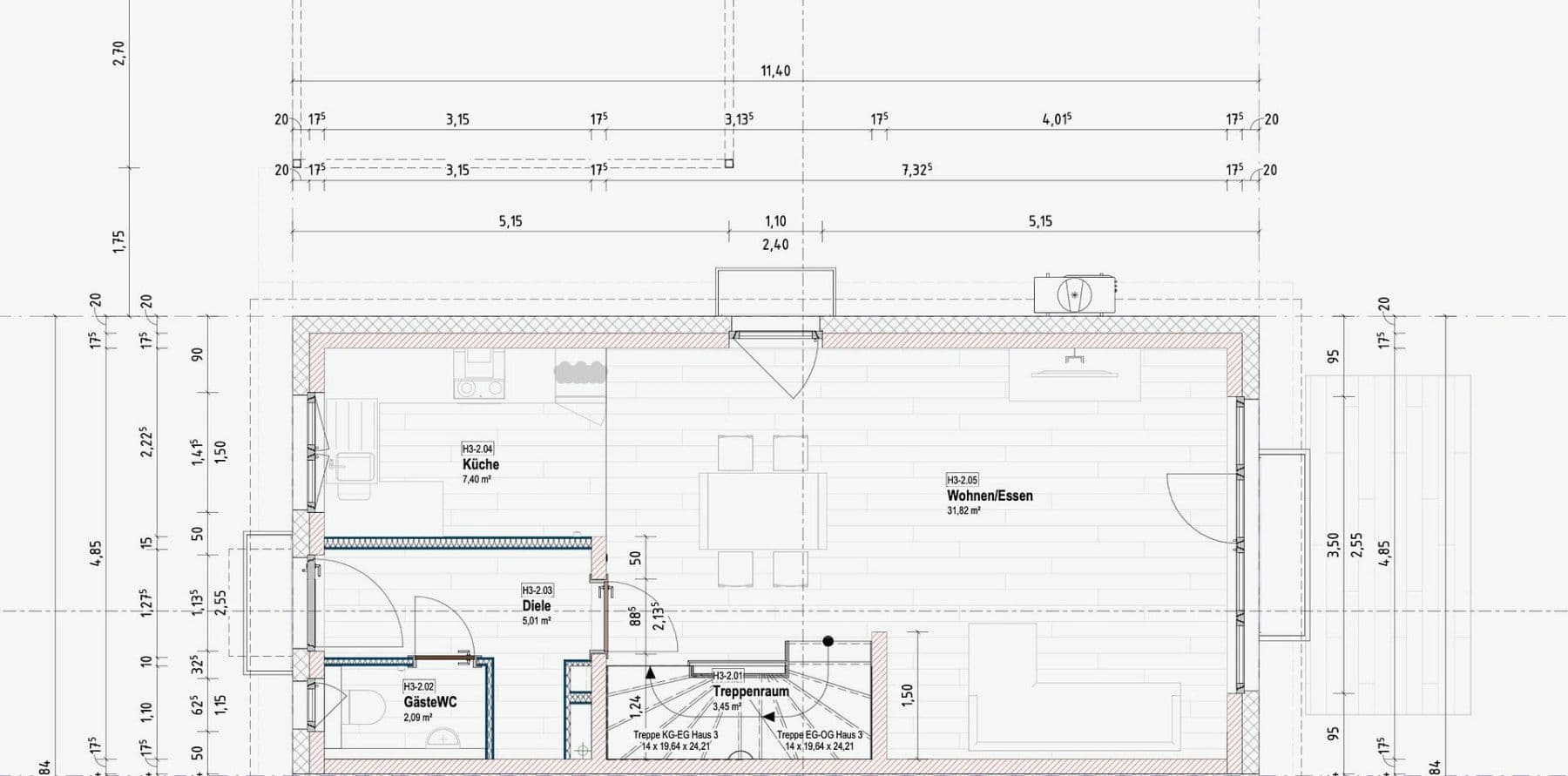1568x776 pixels.
Task: Click the 1,24 stair dimension
Action: [x=636, y=707]
